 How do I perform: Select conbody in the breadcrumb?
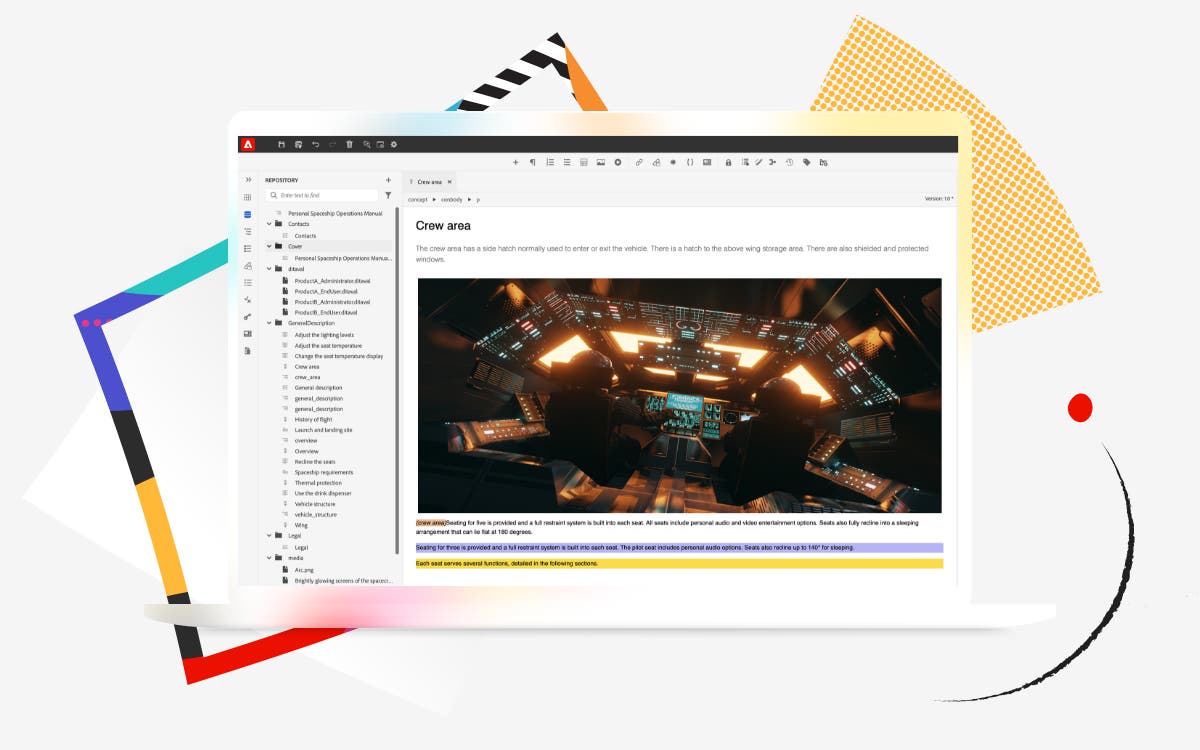point(450,199)
